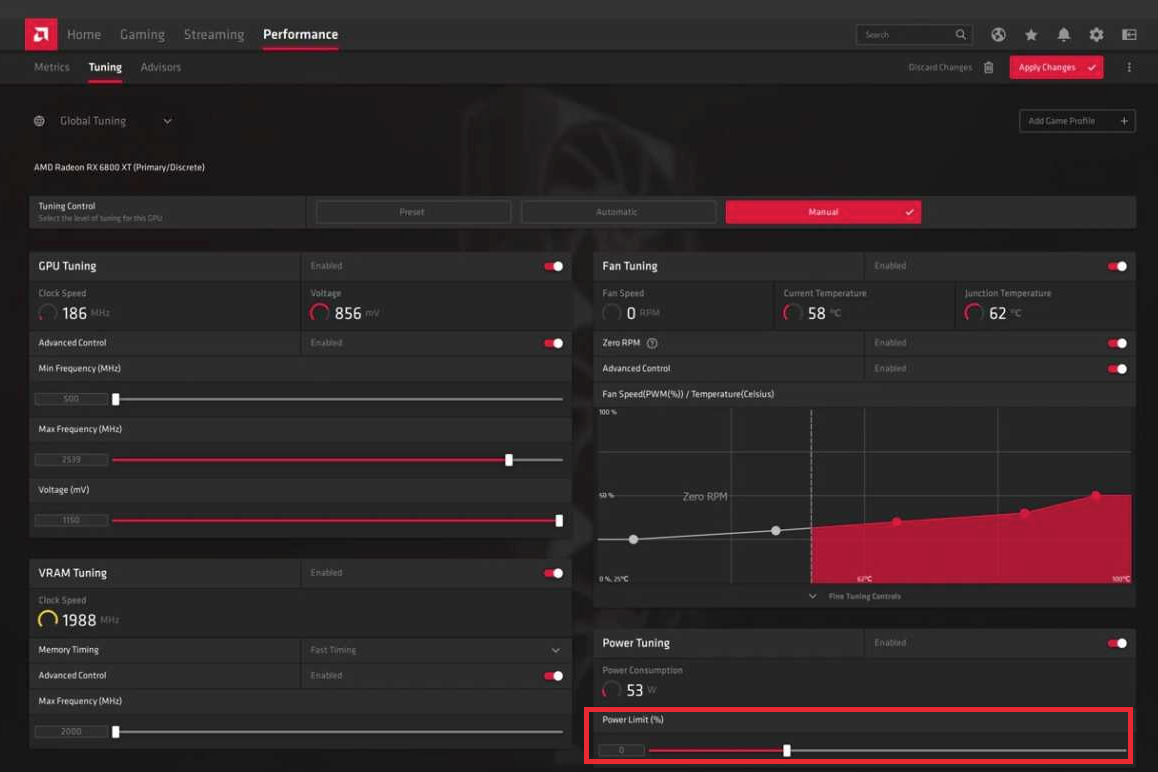The height and width of the screenshot is (772, 1158).
Task: Expand Fine Tuning Controls
Action: pos(854,596)
